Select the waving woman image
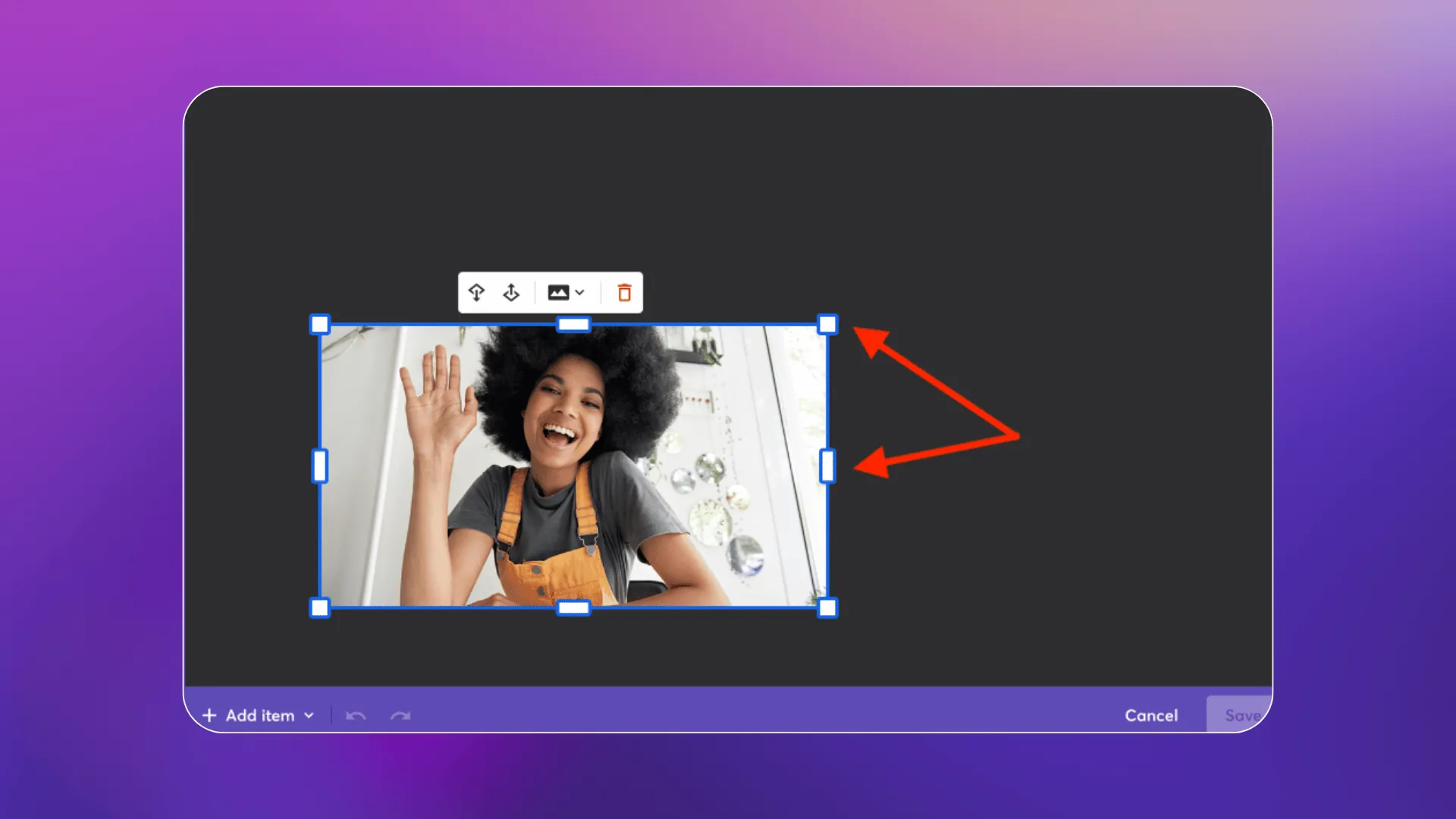This screenshot has width=1456, height=819. pyautogui.click(x=573, y=466)
